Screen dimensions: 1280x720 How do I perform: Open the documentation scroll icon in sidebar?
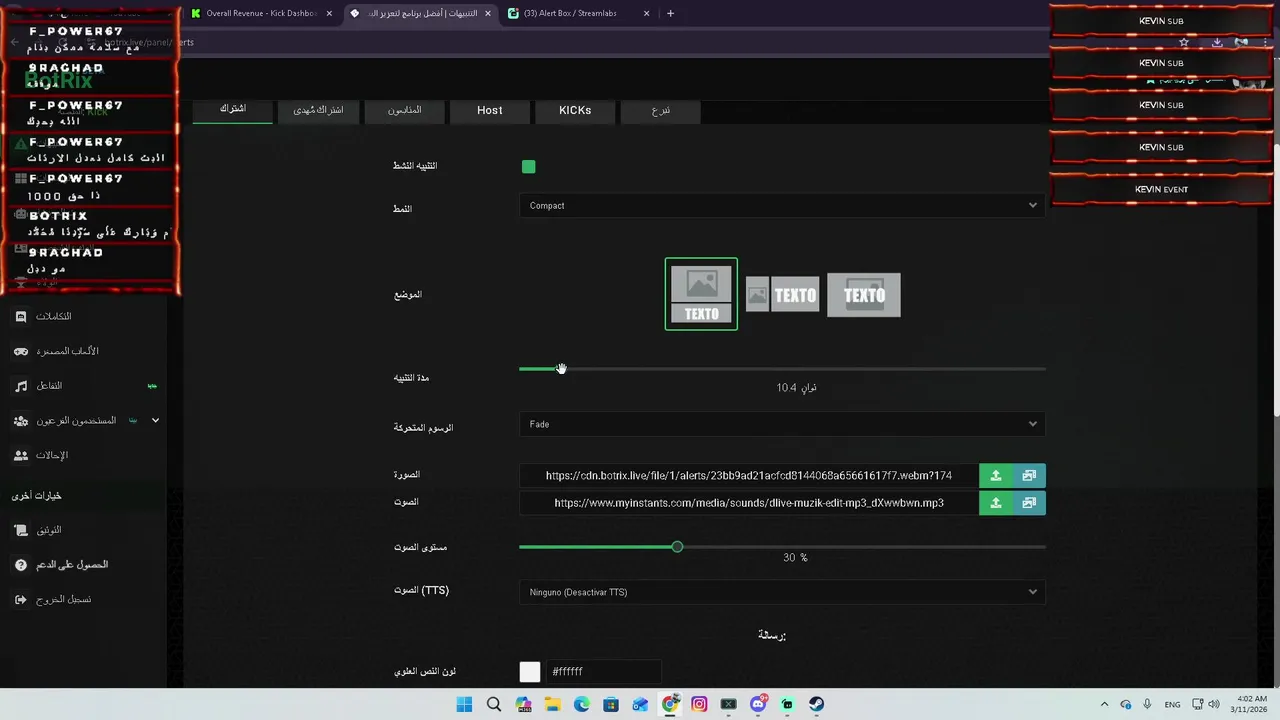(21, 530)
